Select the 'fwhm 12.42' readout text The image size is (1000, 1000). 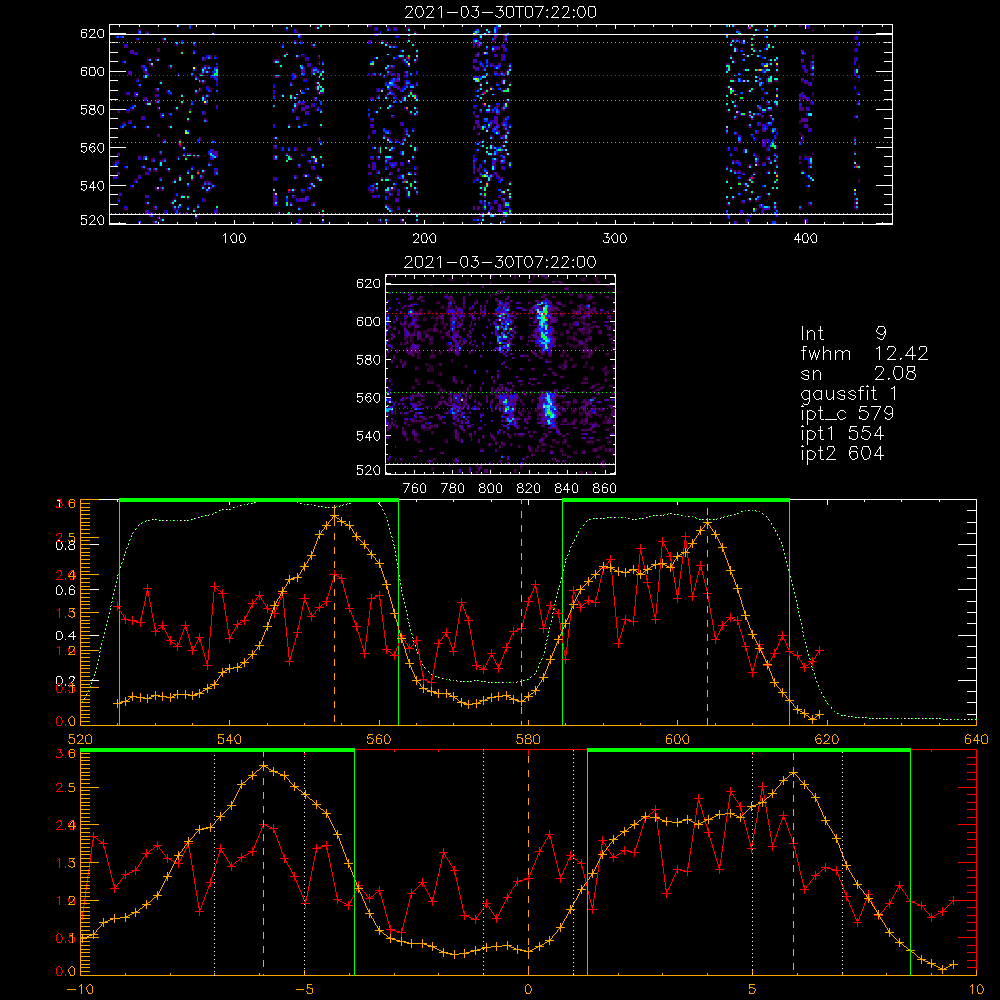[864, 353]
